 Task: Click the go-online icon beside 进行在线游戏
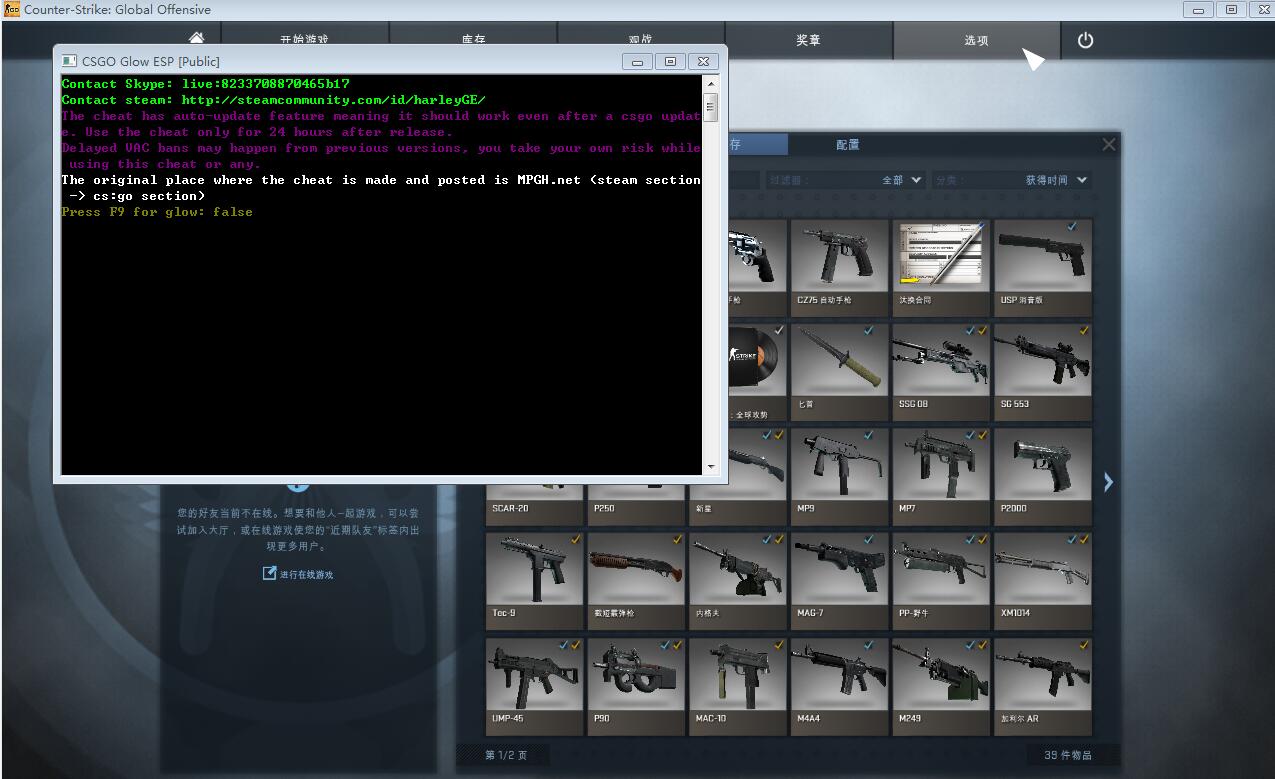point(269,573)
